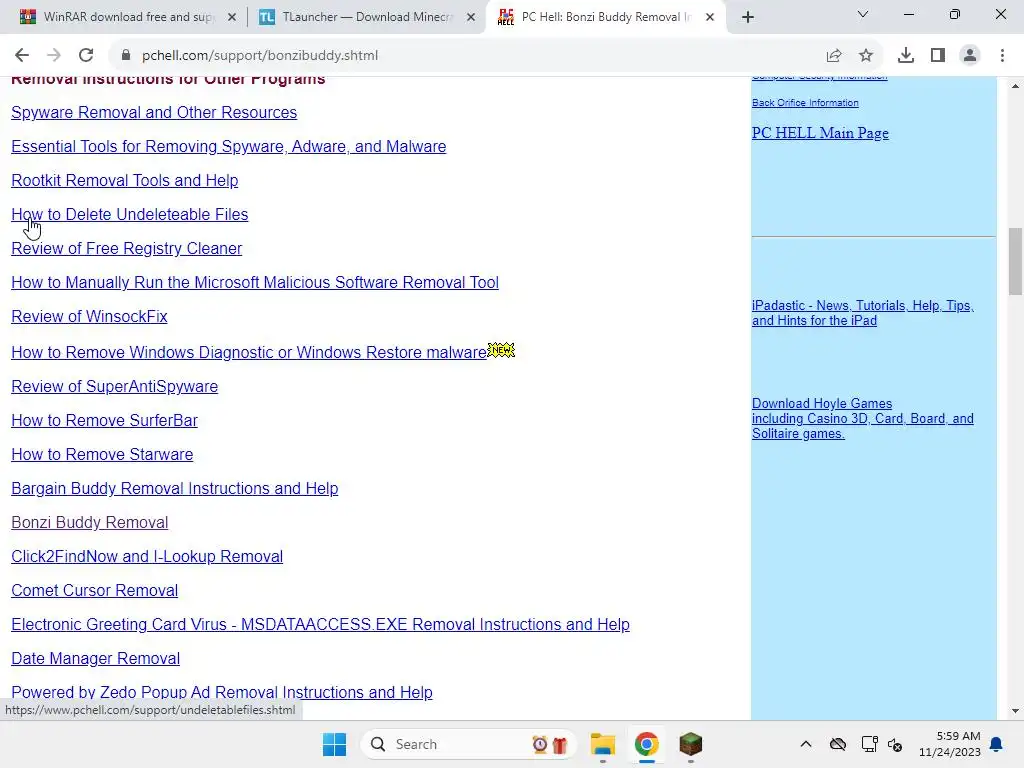Open the muted volume tray icon
The height and width of the screenshot is (768, 1024).
pos(895,744)
